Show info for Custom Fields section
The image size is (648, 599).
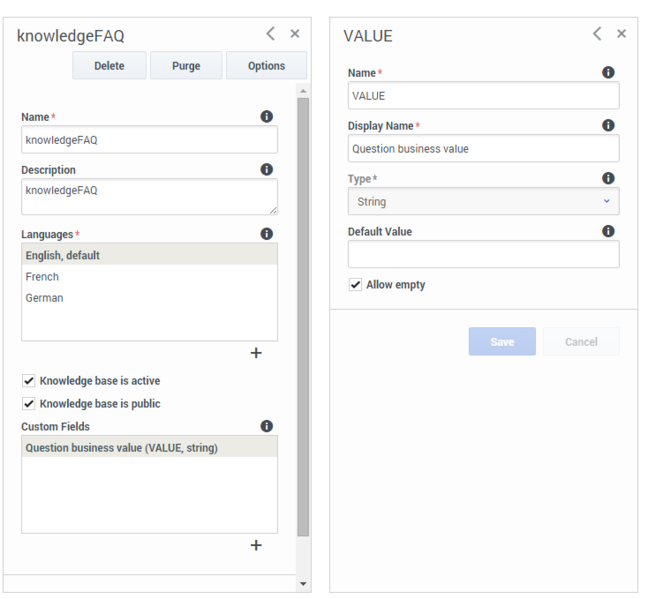coord(266,426)
